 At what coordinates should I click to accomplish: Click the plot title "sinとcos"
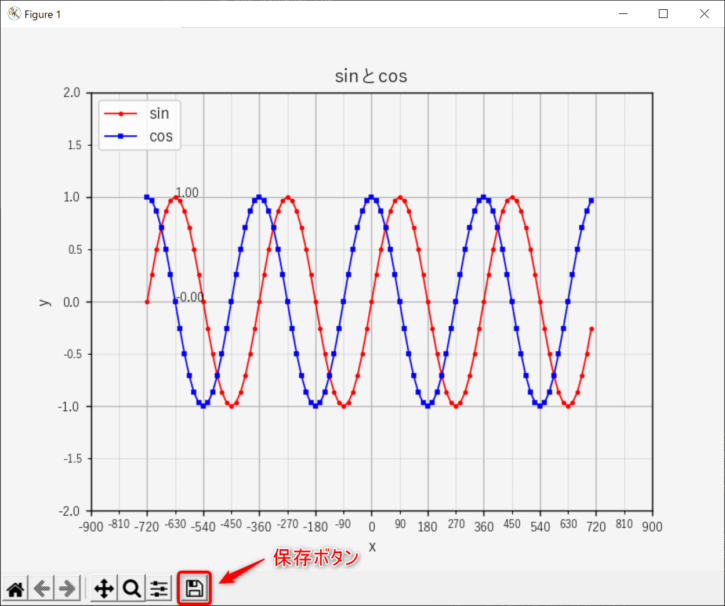click(370, 76)
